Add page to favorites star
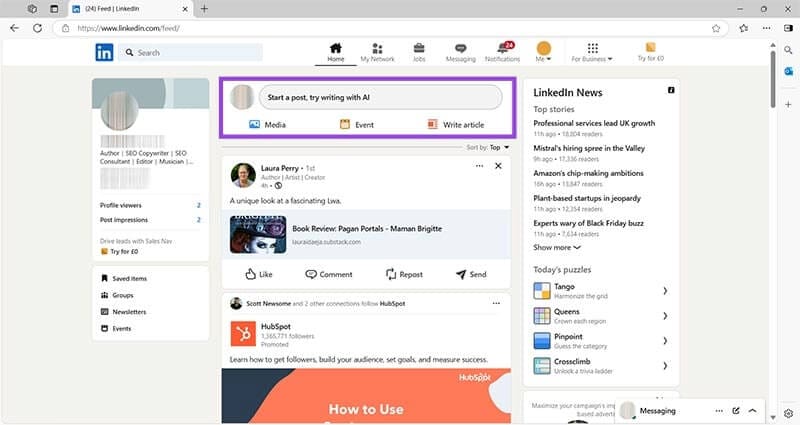This screenshot has height=425, width=800. [x=716, y=28]
